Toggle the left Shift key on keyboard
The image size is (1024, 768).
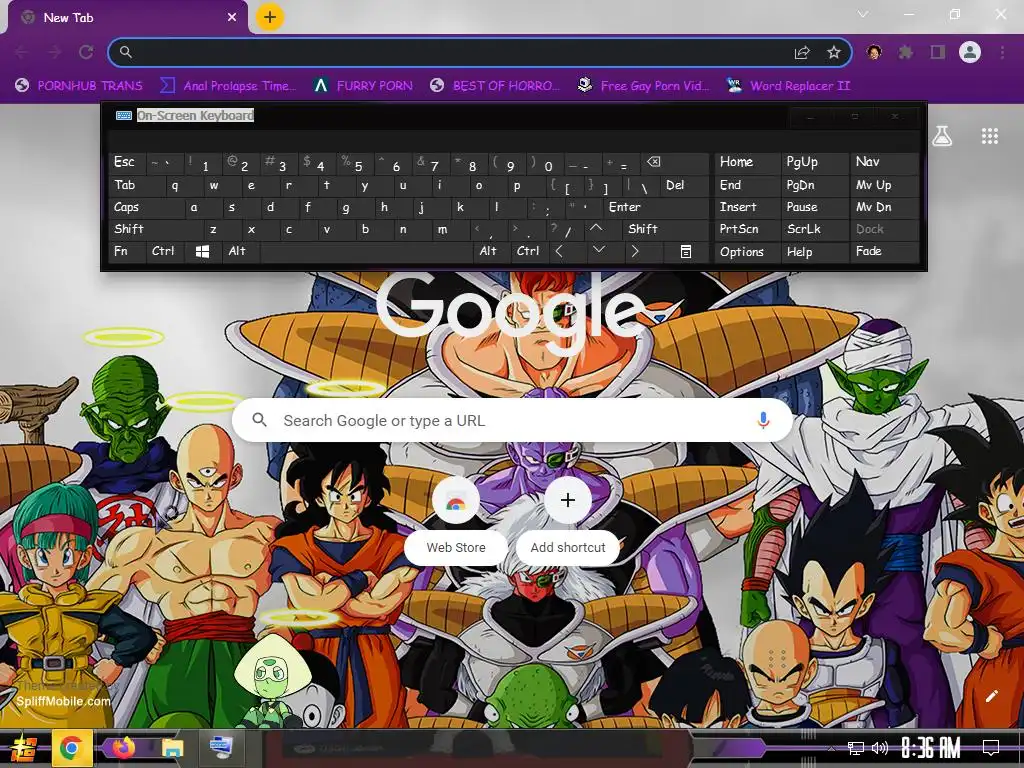tap(156, 229)
